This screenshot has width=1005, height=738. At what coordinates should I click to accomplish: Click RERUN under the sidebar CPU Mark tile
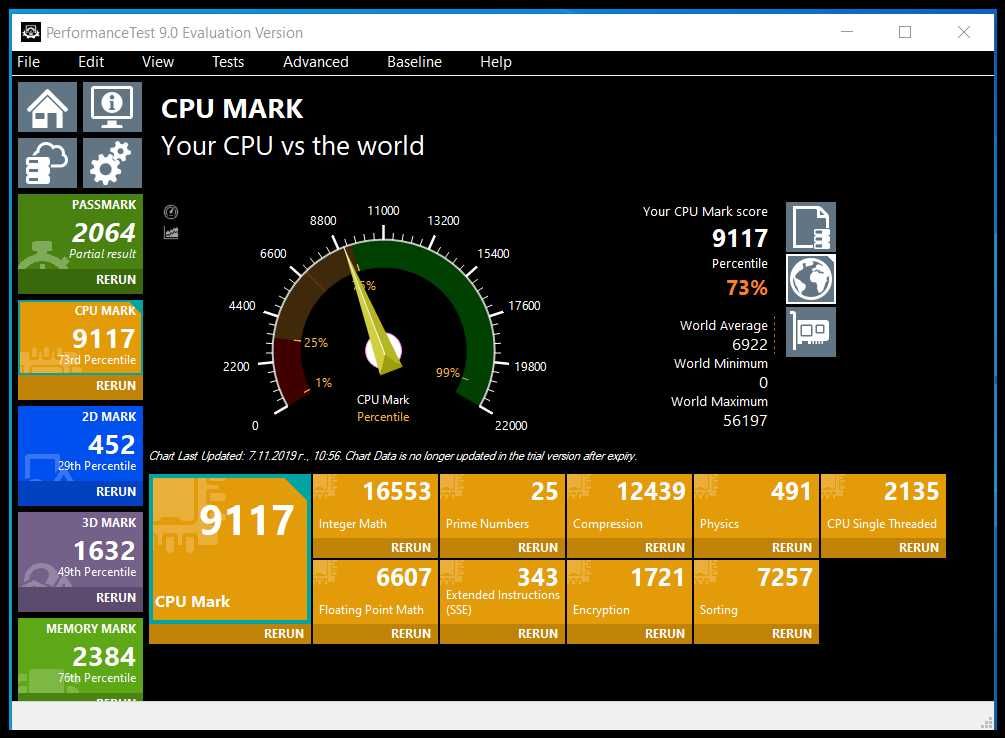116,385
